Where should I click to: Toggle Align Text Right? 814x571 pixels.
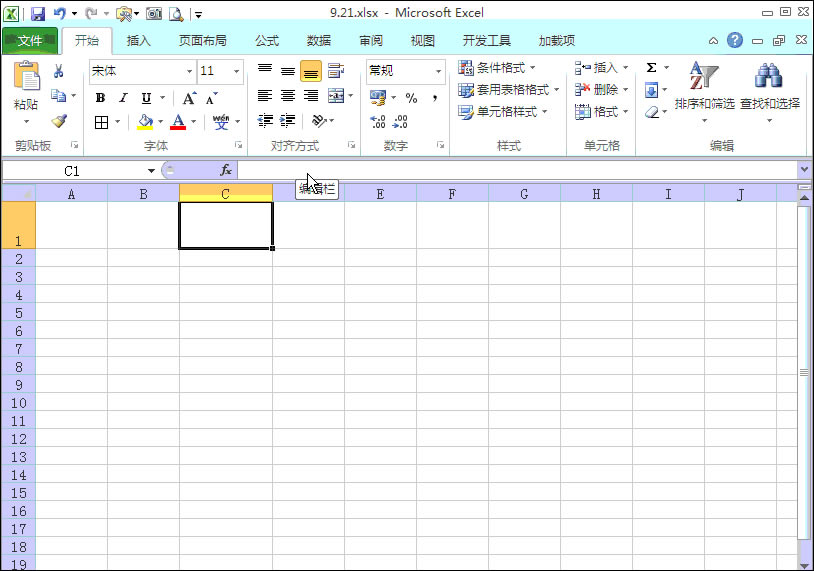tap(311, 96)
